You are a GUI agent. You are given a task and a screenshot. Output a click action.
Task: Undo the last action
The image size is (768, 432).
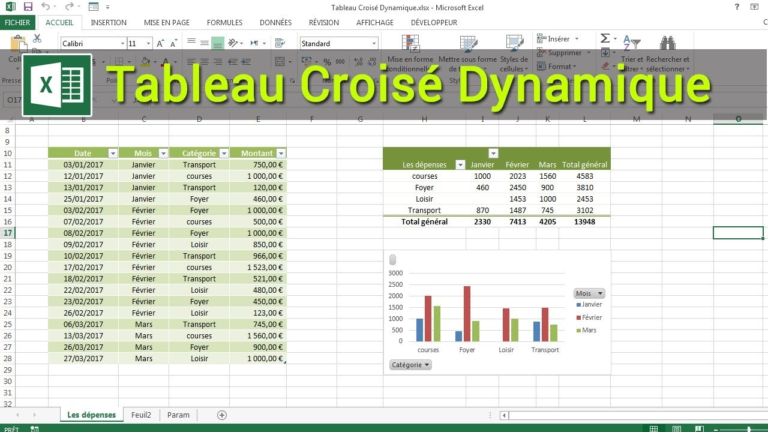[46, 7]
